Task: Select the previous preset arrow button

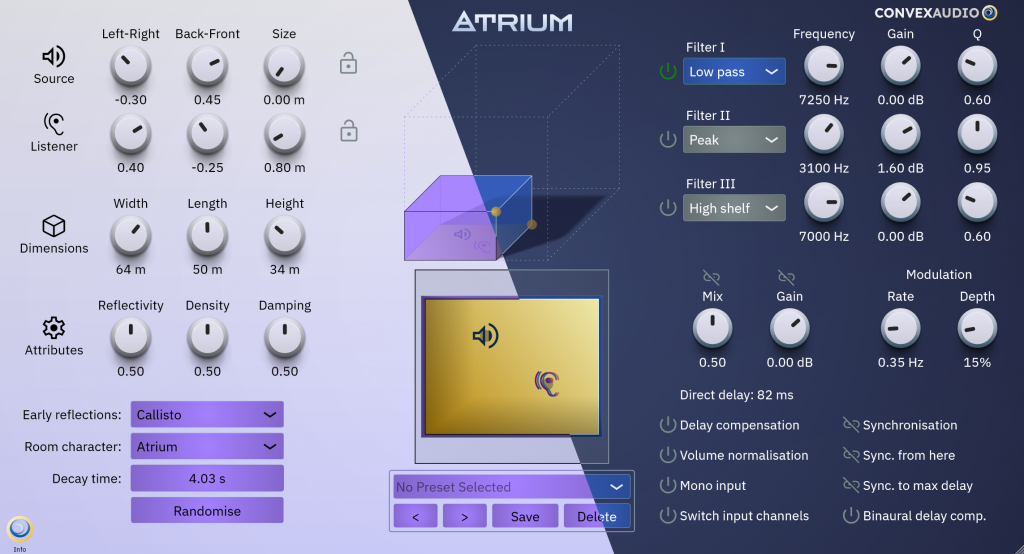Action: click(x=416, y=516)
